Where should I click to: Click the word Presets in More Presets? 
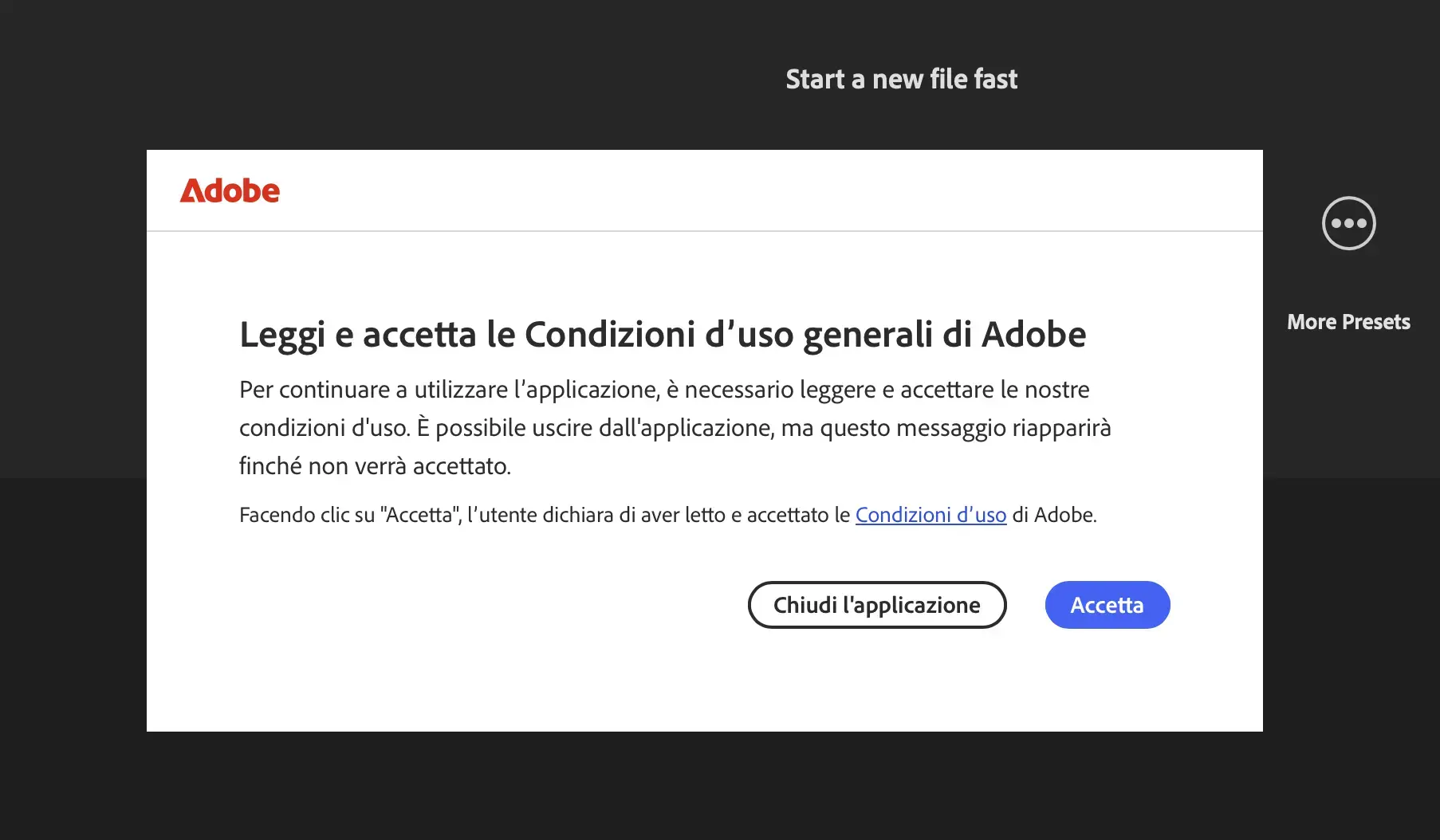[1376, 322]
